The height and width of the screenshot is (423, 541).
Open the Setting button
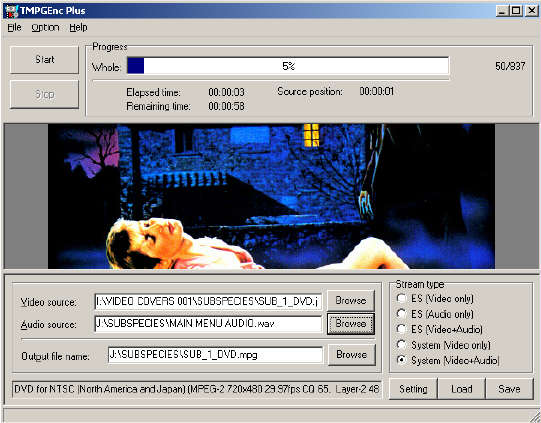coord(413,389)
